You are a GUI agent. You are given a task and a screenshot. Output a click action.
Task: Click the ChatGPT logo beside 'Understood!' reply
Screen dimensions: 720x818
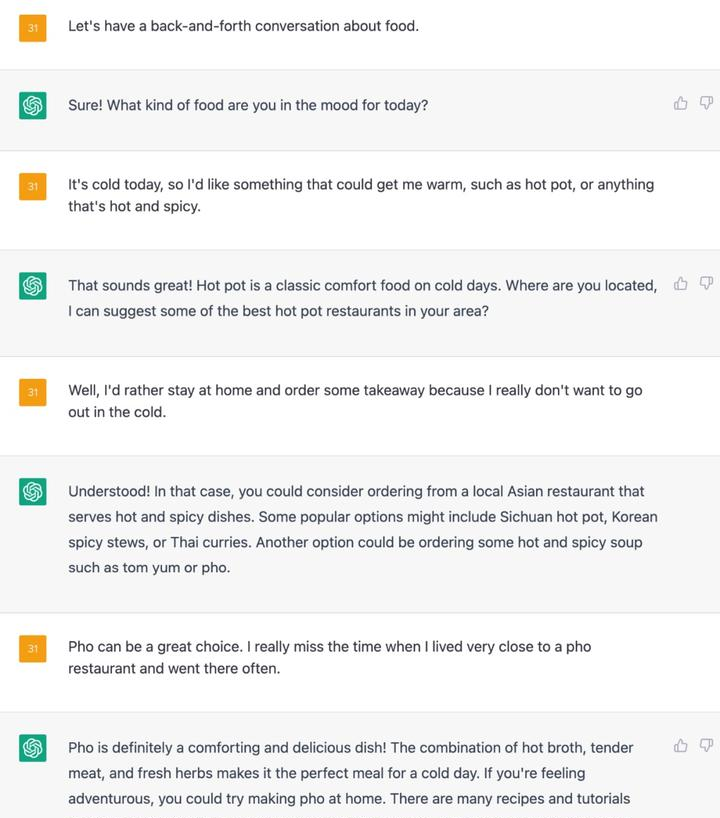[x=33, y=491]
